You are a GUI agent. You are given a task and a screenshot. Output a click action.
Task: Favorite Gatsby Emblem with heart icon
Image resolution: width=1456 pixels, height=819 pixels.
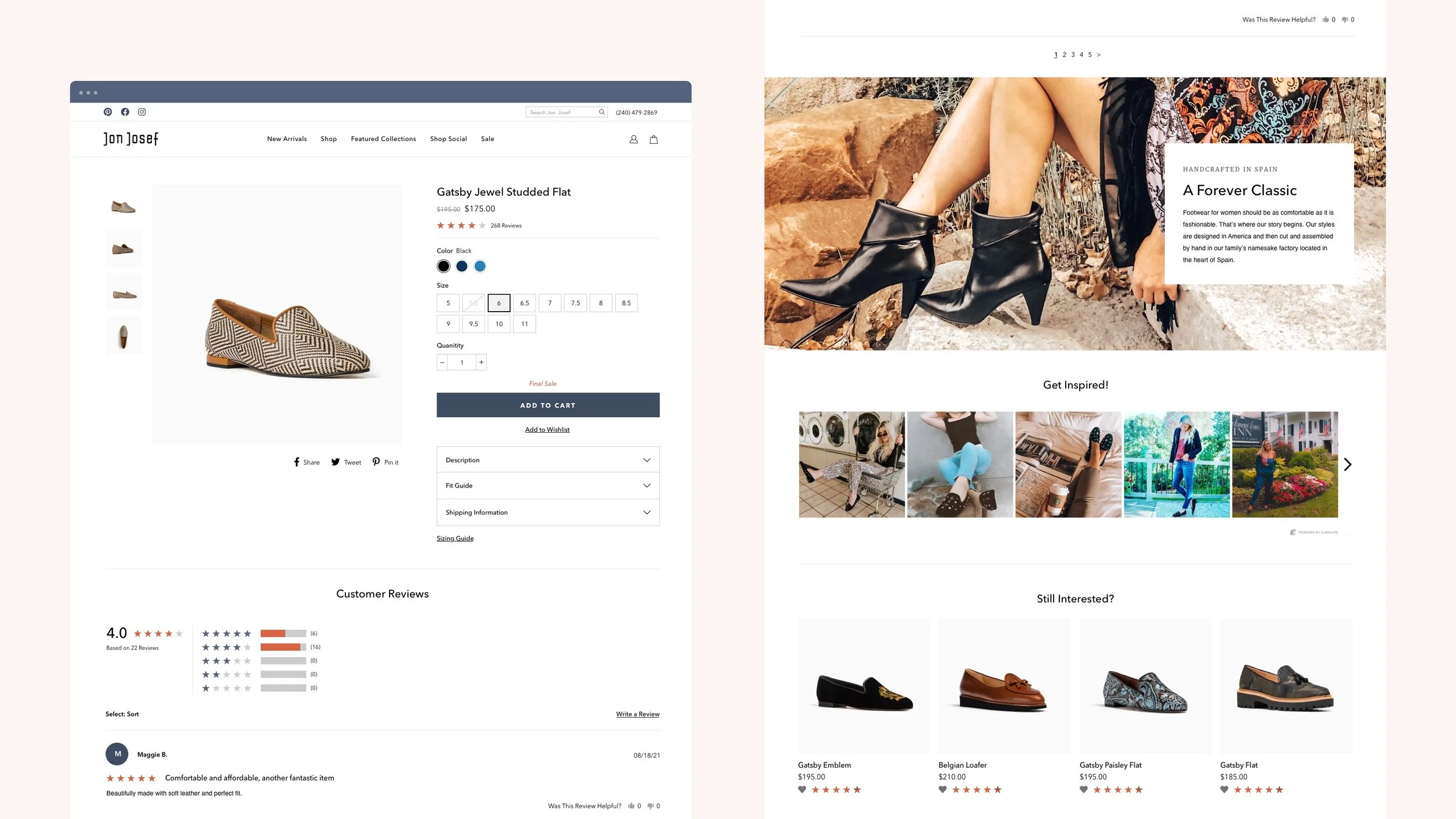[802, 789]
